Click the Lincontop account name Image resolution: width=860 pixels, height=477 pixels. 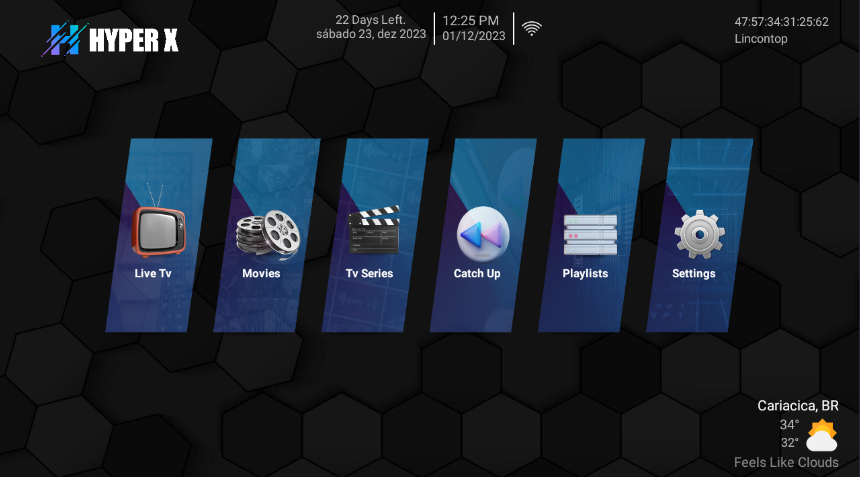(760, 39)
